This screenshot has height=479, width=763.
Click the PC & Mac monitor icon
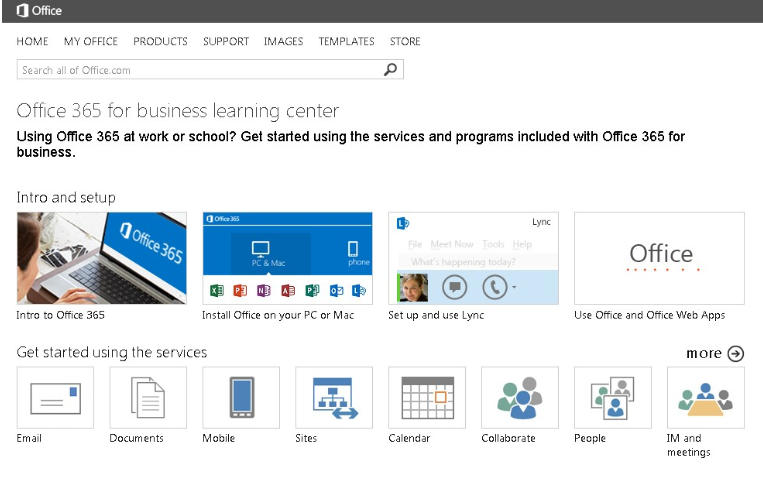click(261, 249)
